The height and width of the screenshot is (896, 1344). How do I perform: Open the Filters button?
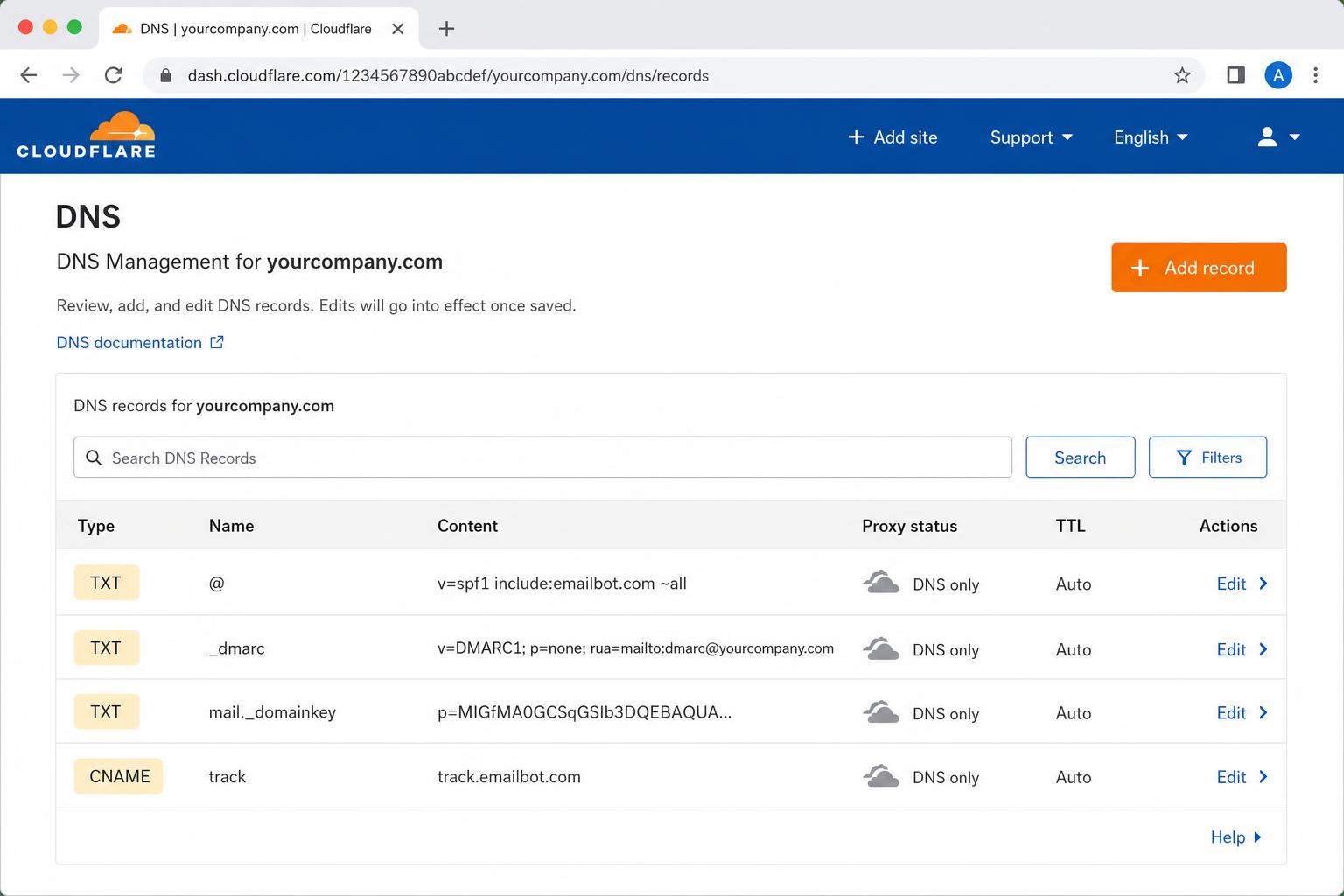[1207, 458]
